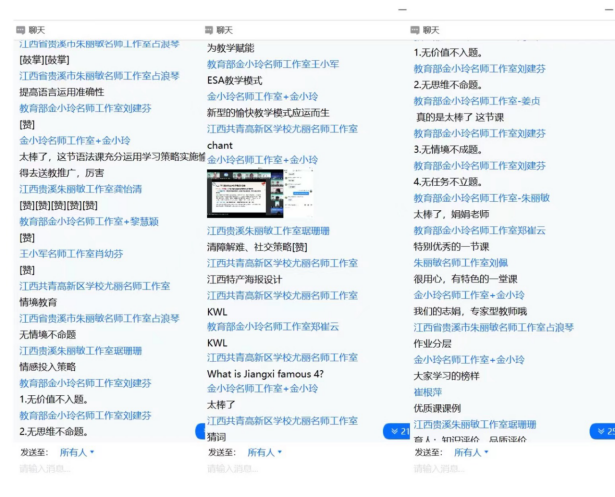Click message 很用心，有特色的一堂课
615x497 pixels.
point(465,279)
